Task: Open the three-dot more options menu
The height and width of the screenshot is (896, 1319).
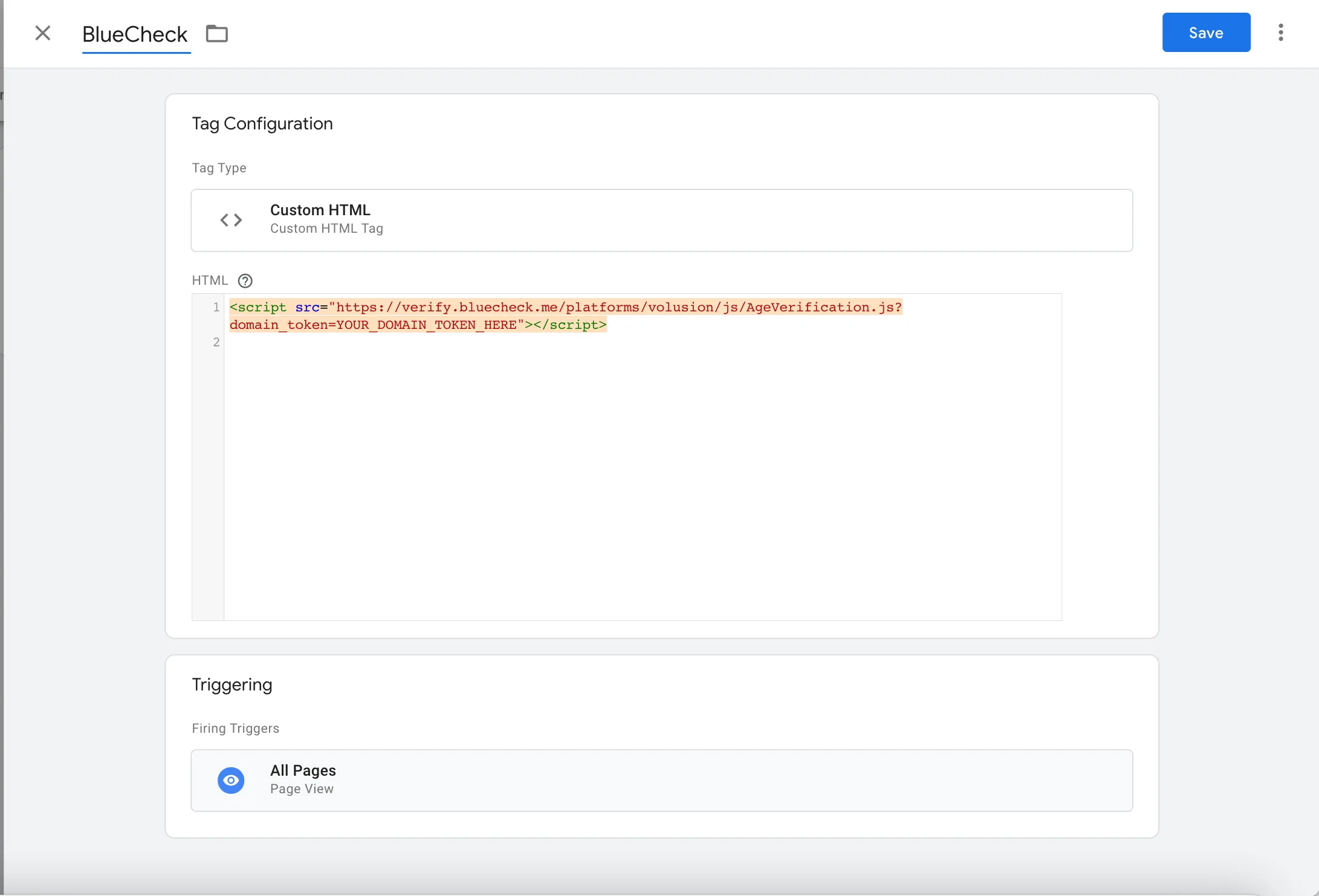Action: (x=1280, y=33)
